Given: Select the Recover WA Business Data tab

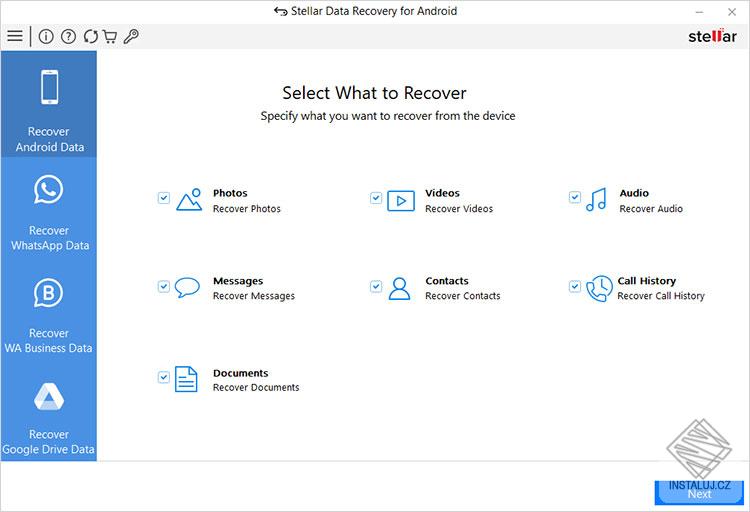Looking at the screenshot, I should [x=49, y=313].
